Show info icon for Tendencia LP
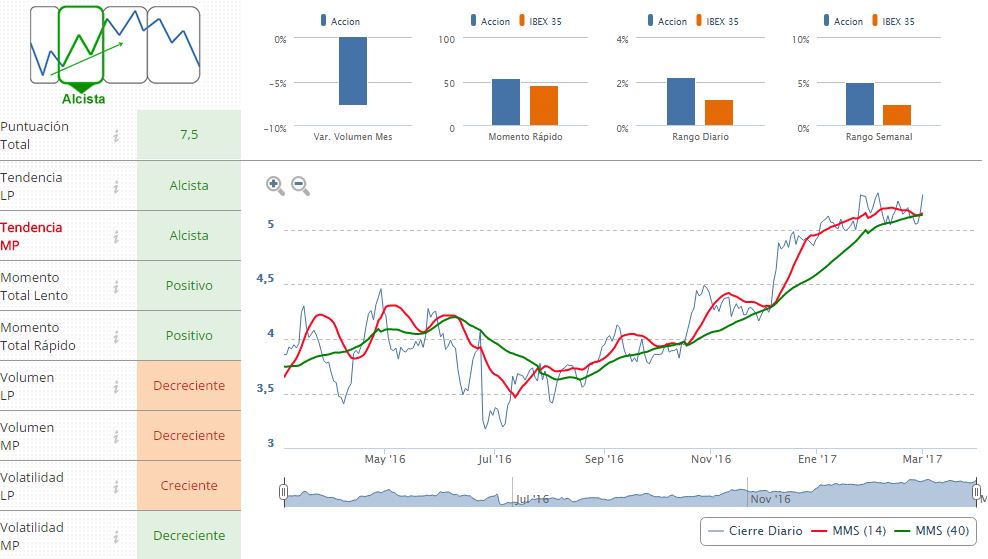Viewport: 988px width, 559px height. 116,186
